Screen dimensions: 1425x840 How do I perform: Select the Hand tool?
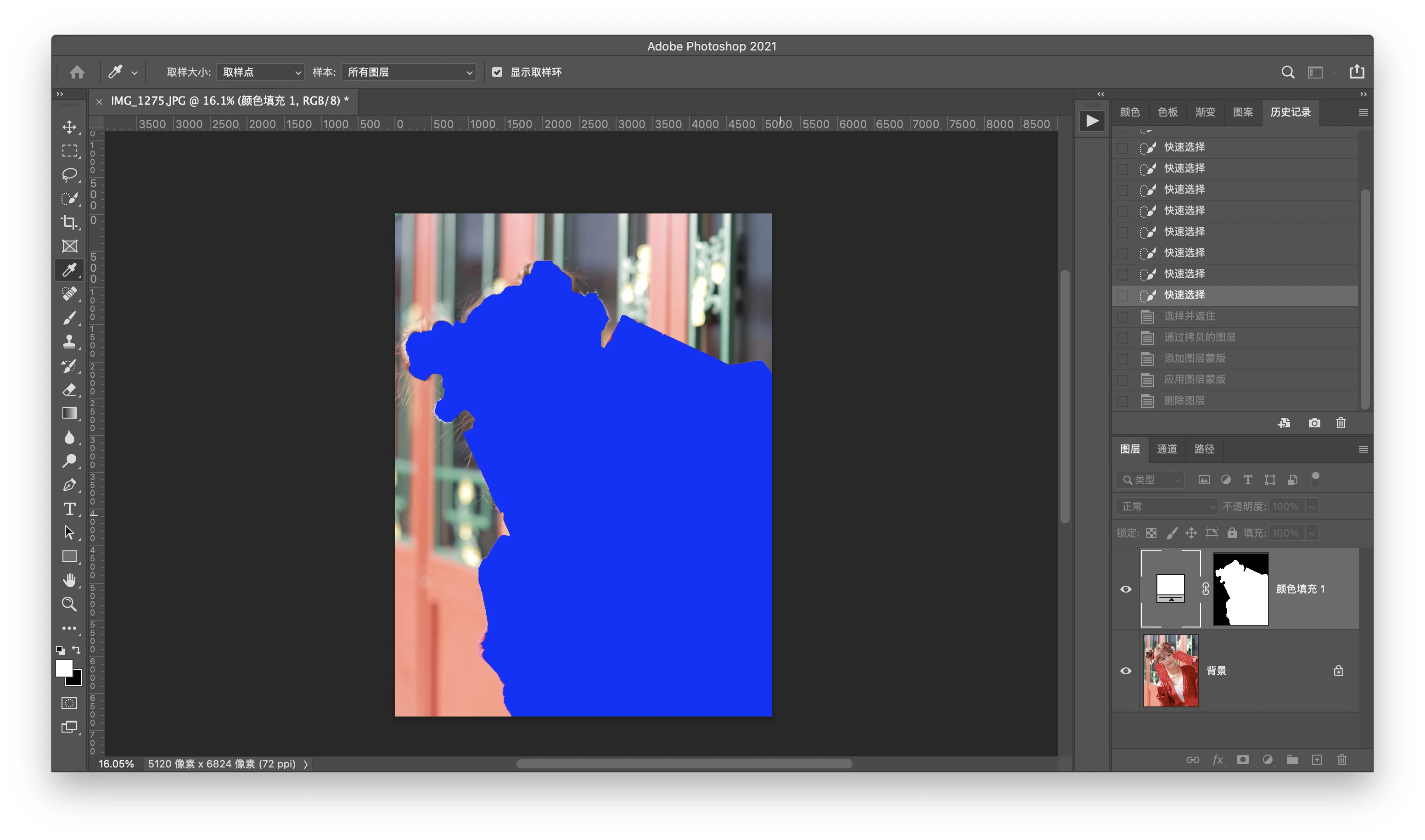pos(69,580)
